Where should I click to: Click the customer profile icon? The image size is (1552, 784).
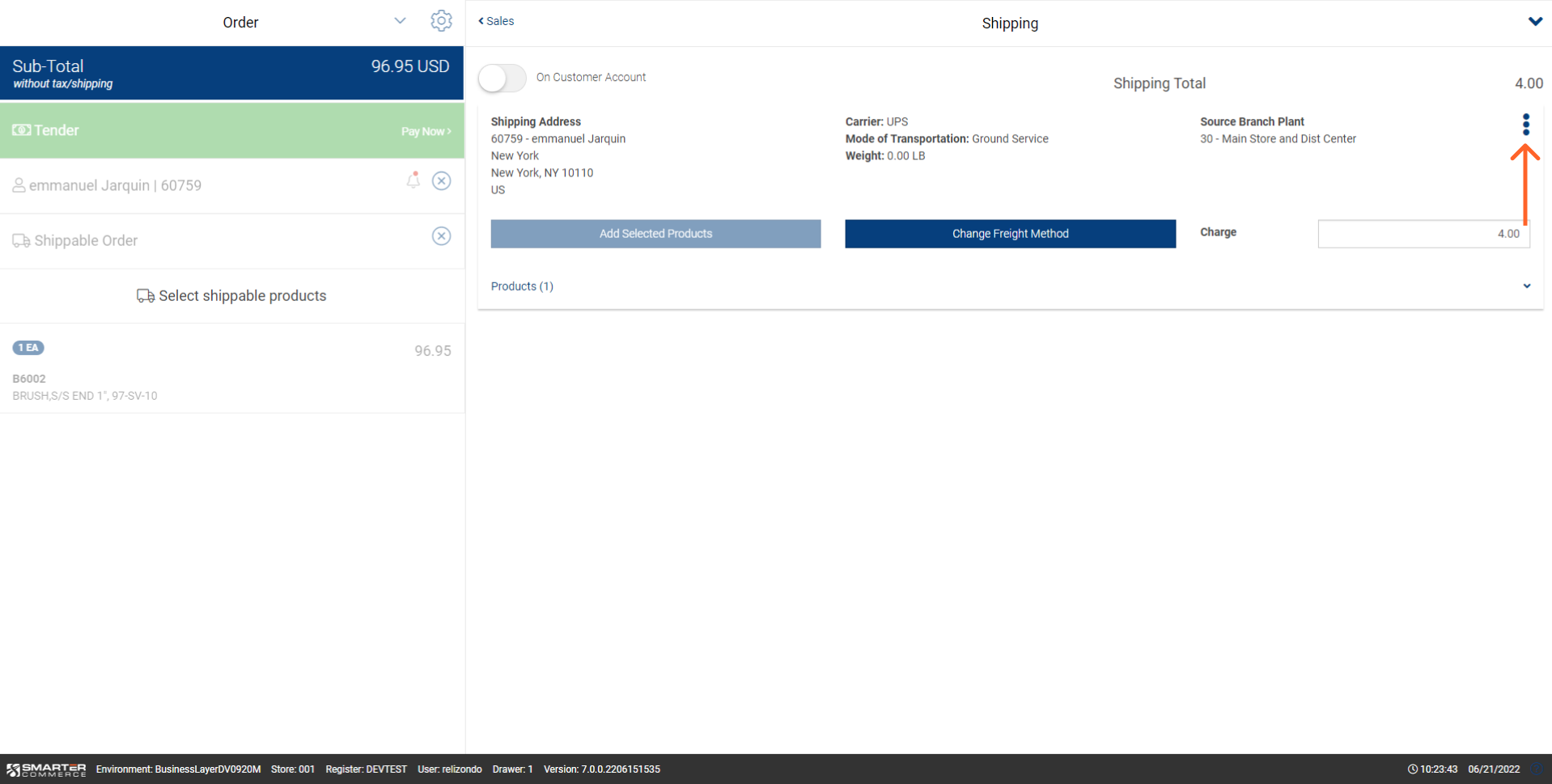[19, 186]
